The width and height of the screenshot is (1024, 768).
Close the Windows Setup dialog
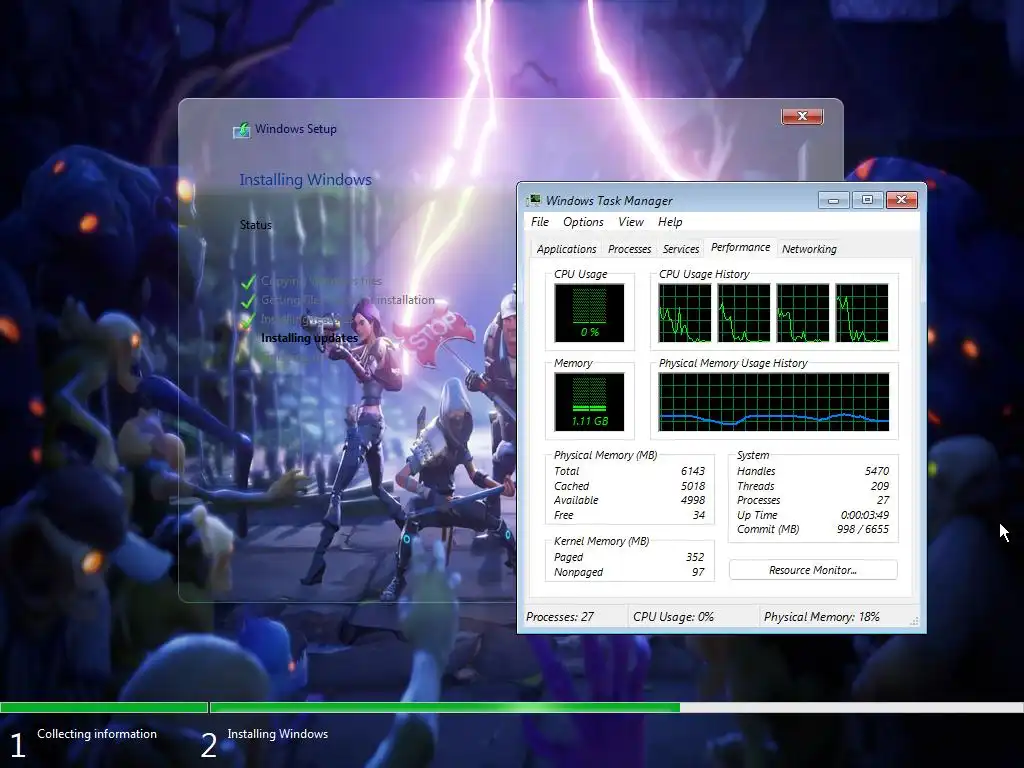803,116
